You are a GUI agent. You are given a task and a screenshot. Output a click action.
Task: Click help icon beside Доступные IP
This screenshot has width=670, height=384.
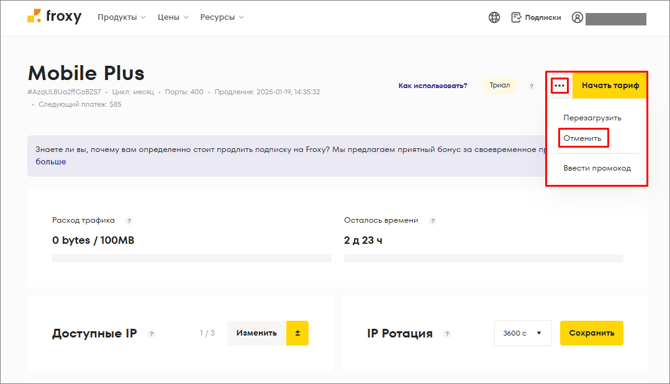tap(151, 334)
